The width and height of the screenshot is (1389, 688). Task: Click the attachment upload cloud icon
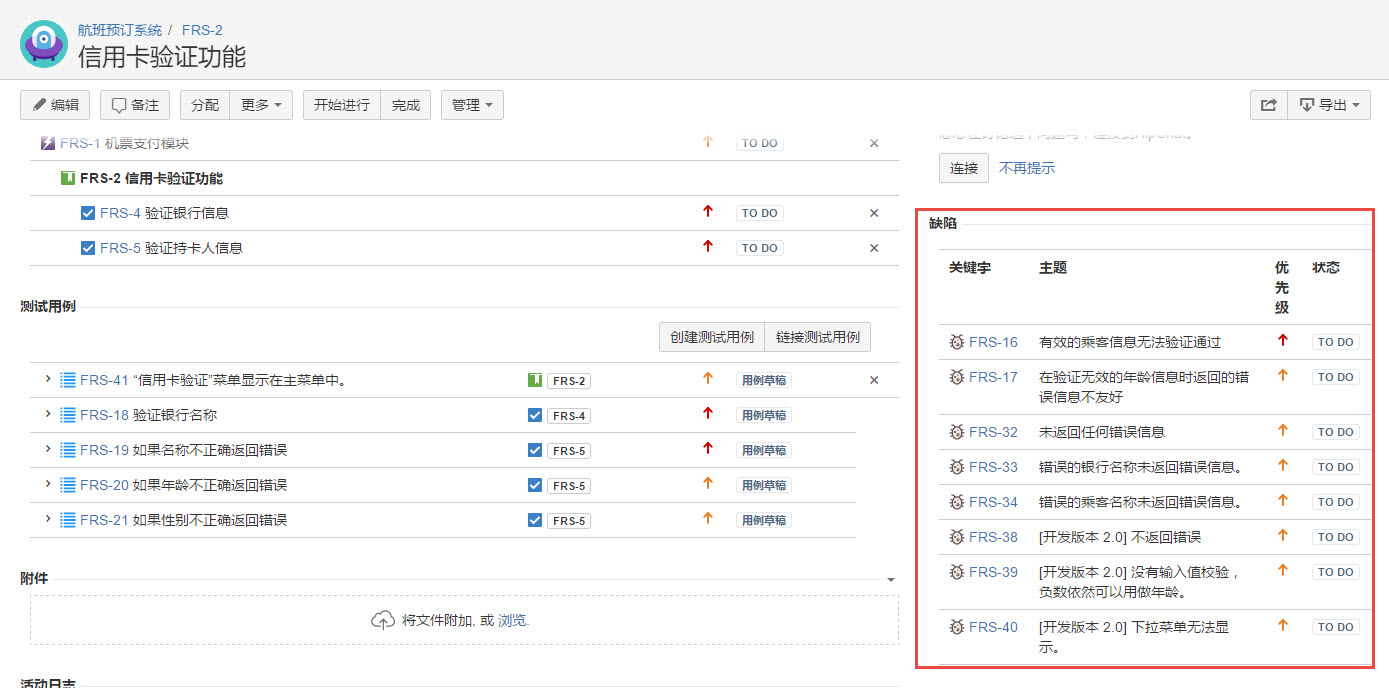tap(383, 620)
